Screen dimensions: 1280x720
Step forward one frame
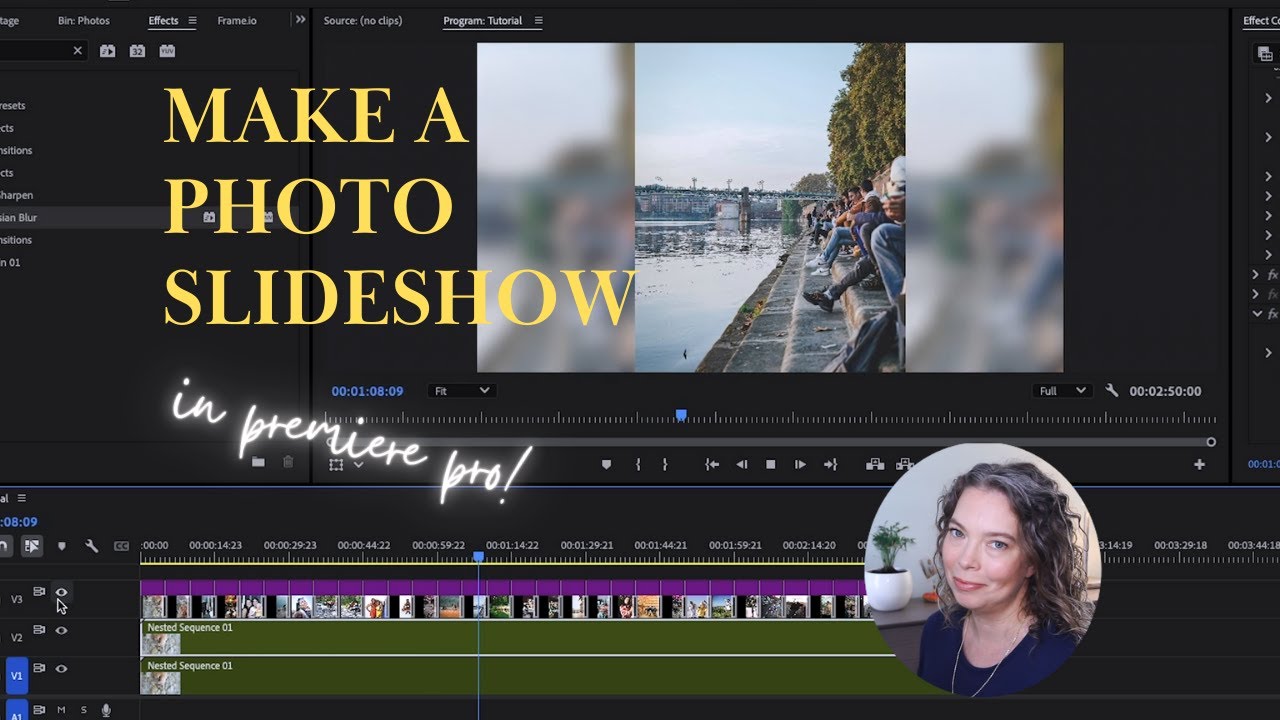[x=800, y=464]
